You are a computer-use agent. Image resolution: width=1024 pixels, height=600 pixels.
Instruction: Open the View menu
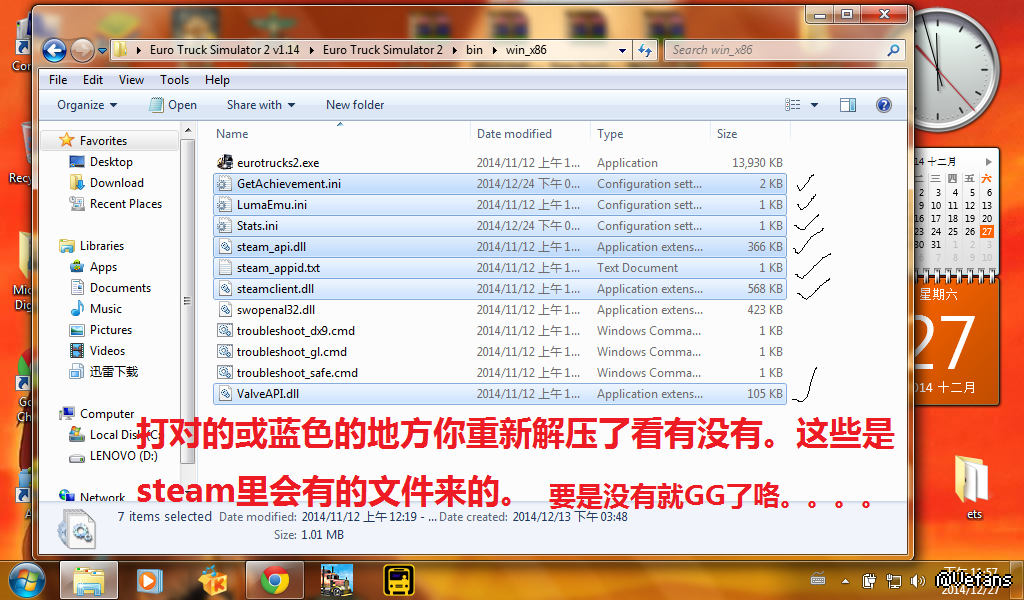pyautogui.click(x=131, y=80)
